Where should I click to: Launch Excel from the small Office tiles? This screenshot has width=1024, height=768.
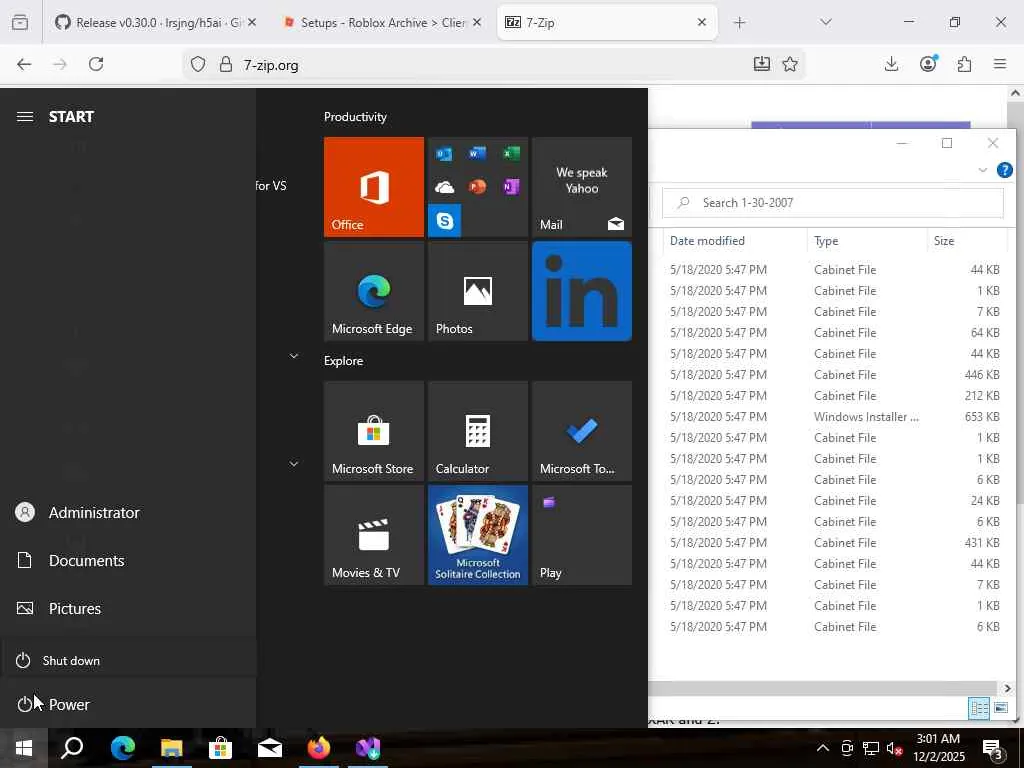pyautogui.click(x=511, y=153)
